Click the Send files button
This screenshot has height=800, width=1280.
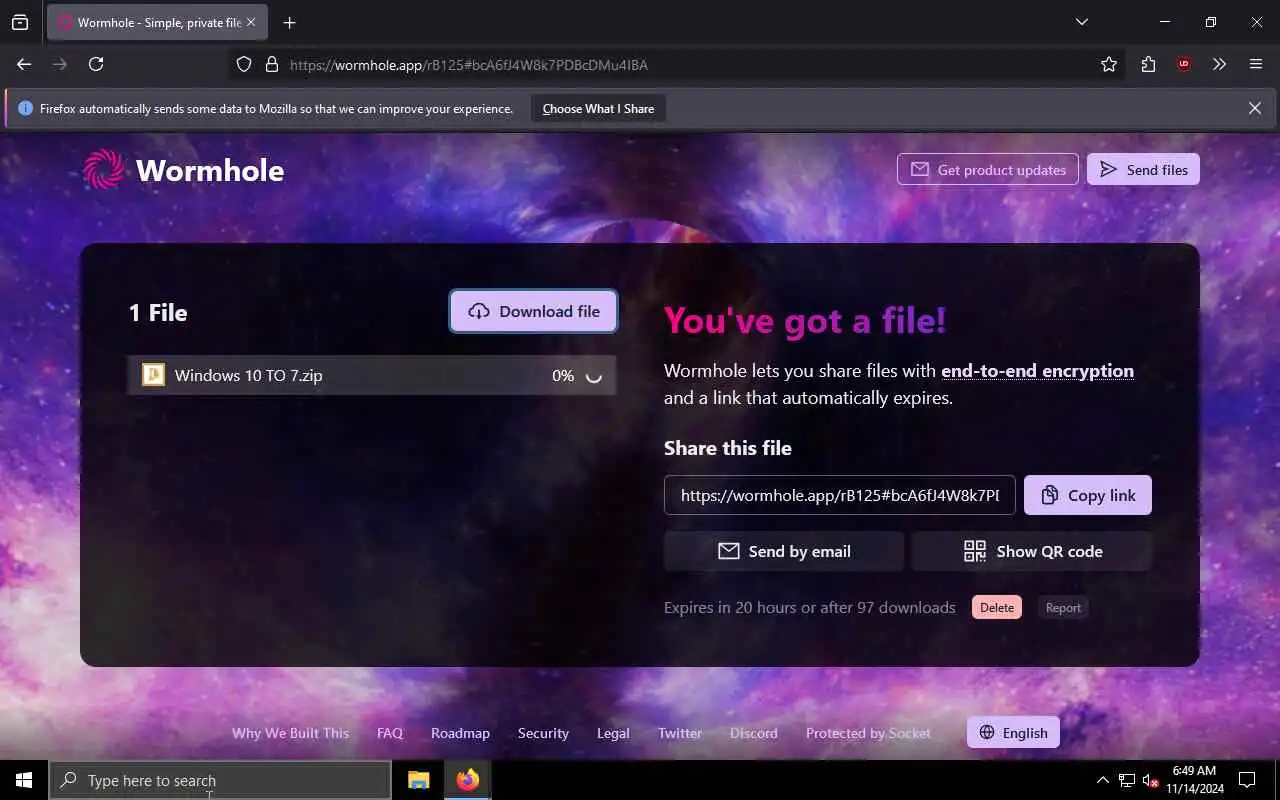pos(1143,169)
